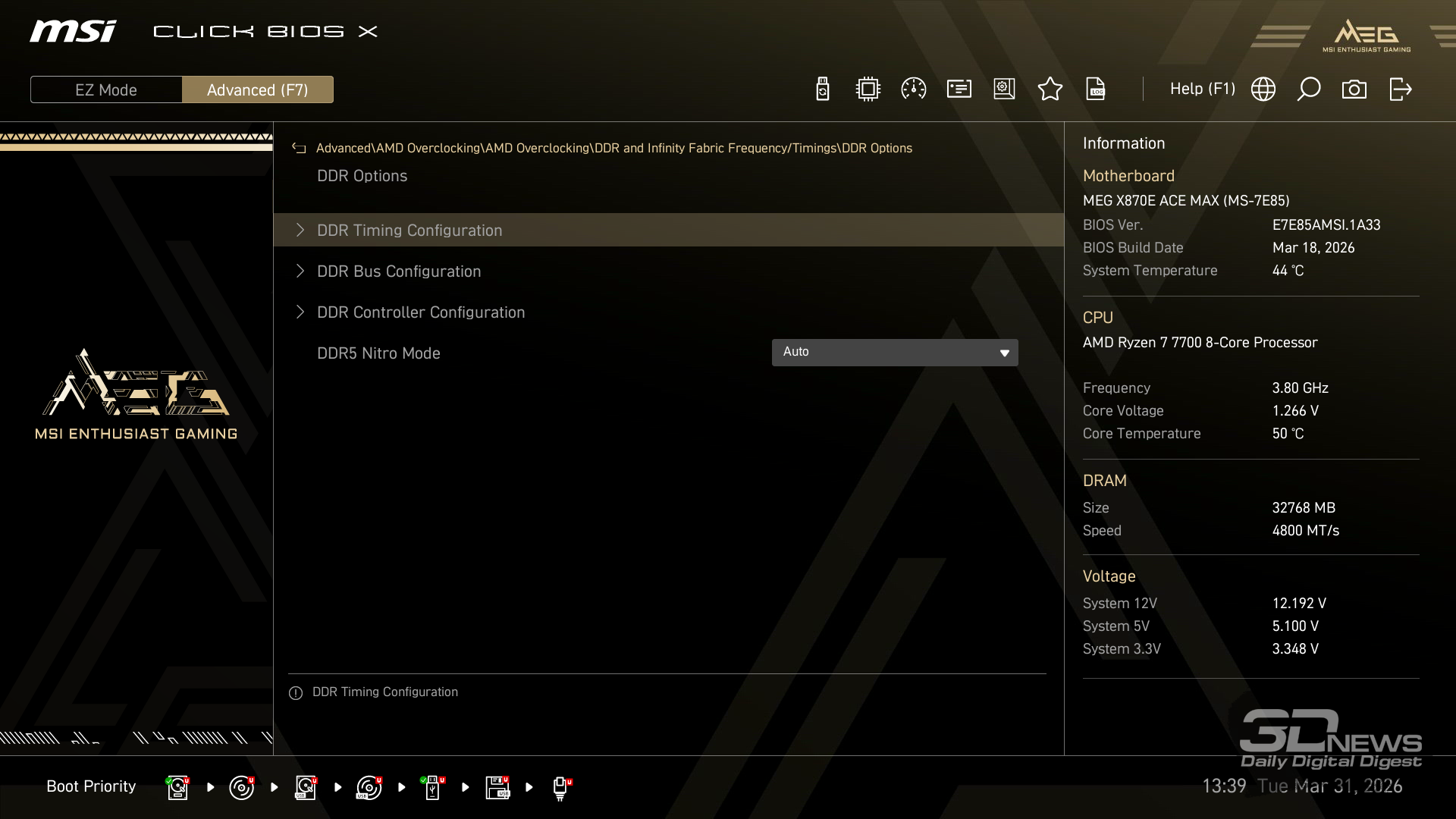Select the USB flash drive boot icon

(x=432, y=787)
